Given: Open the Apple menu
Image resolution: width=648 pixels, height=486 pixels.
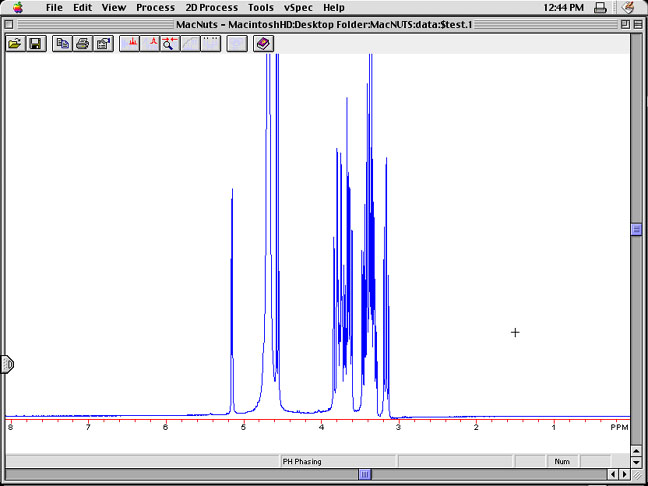Looking at the screenshot, I should pyautogui.click(x=17, y=7).
